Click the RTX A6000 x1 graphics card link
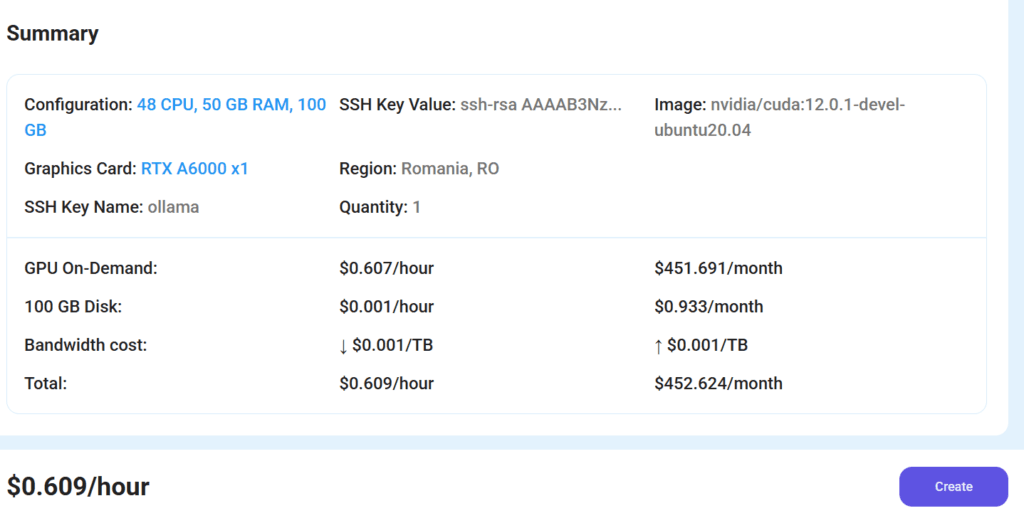Screen dimensions: 1024x523 coord(194,169)
